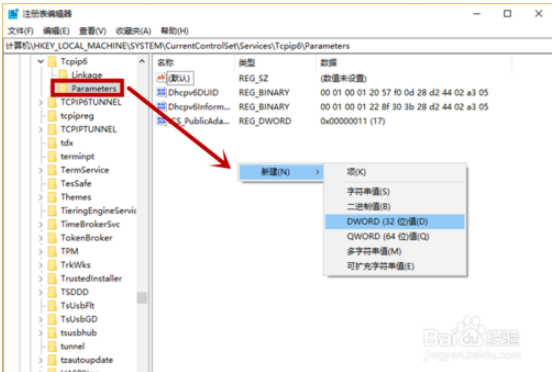Screen dimensions: 553x372
Task: Choose 字符串值(S) from the New submenu
Action: 395,191
